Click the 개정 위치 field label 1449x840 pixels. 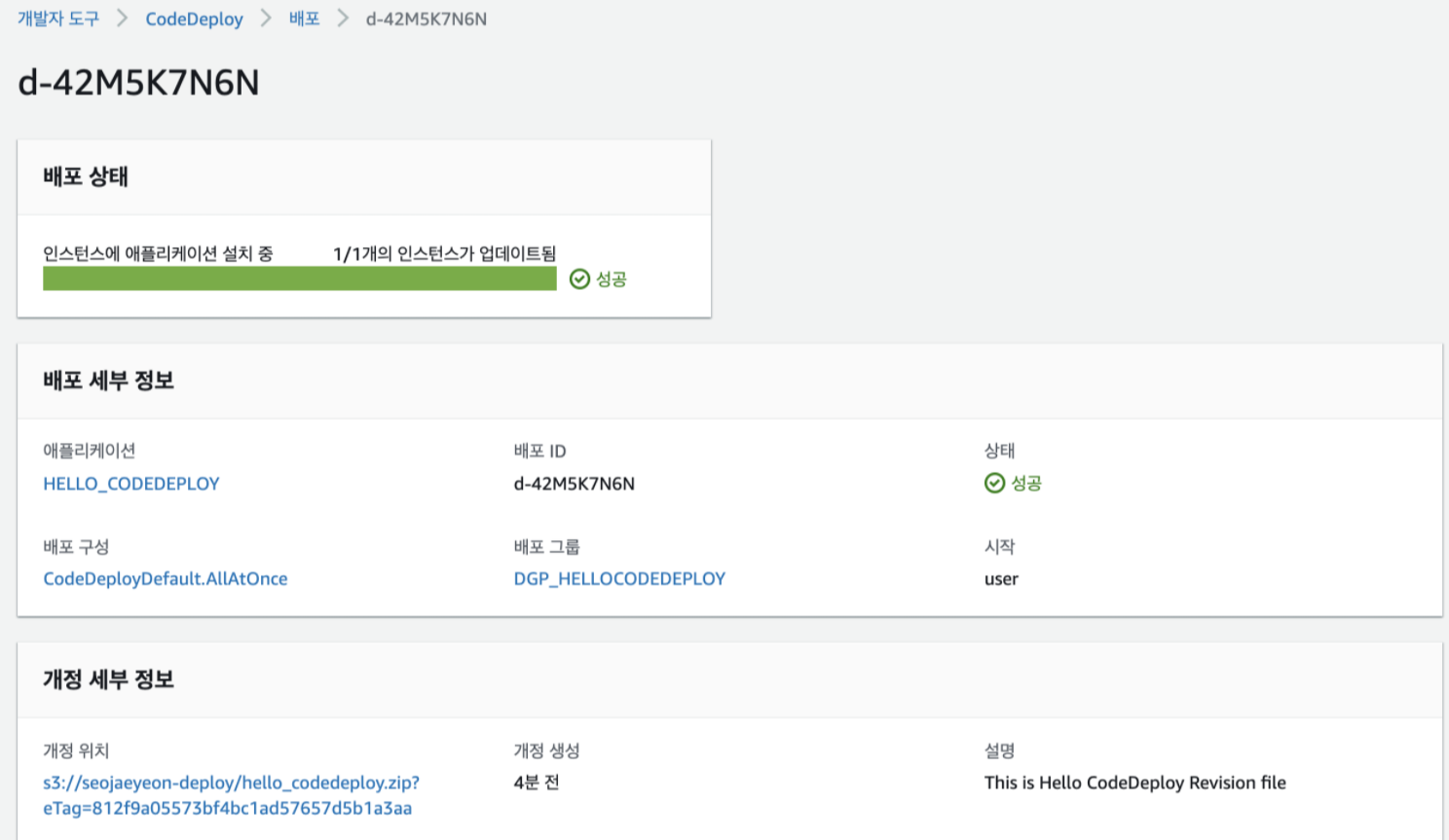coord(76,750)
